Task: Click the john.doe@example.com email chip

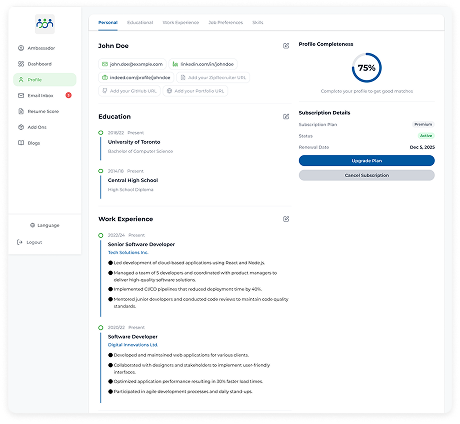Action: pos(132,64)
